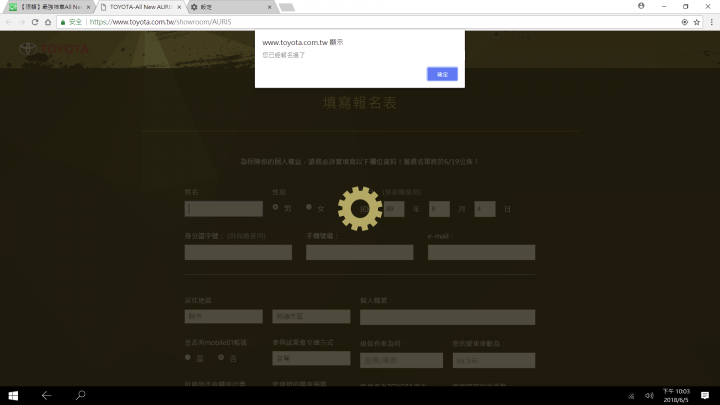Open the Chrome profile avatar icon
The width and height of the screenshot is (720, 405).
click(x=641, y=6)
